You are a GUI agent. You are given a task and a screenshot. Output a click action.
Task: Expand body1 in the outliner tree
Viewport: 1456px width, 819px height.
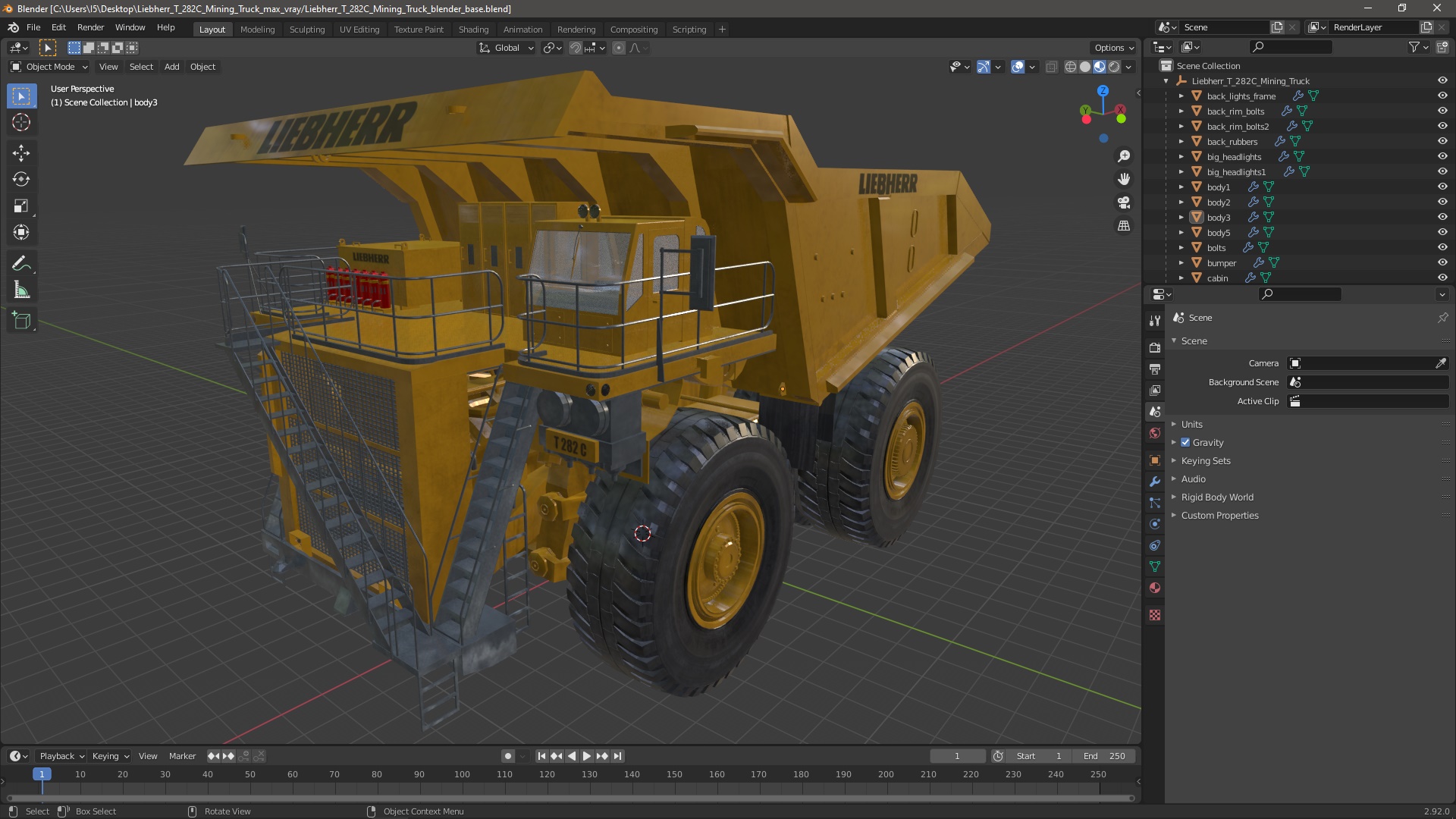pos(1181,187)
